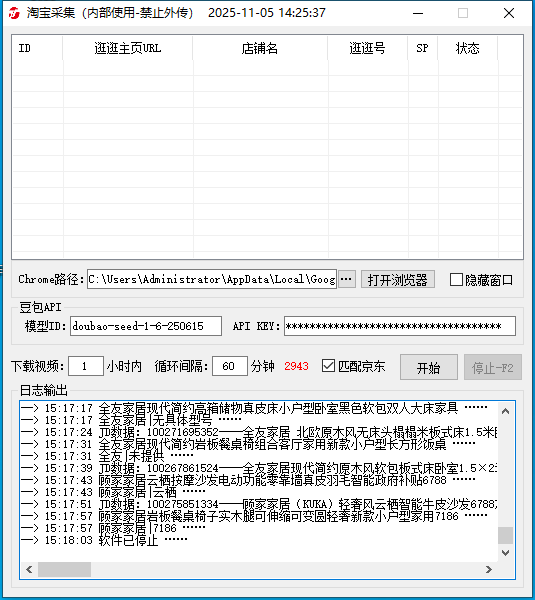
Task: Click 打开浏览器 button
Action: [398, 279]
